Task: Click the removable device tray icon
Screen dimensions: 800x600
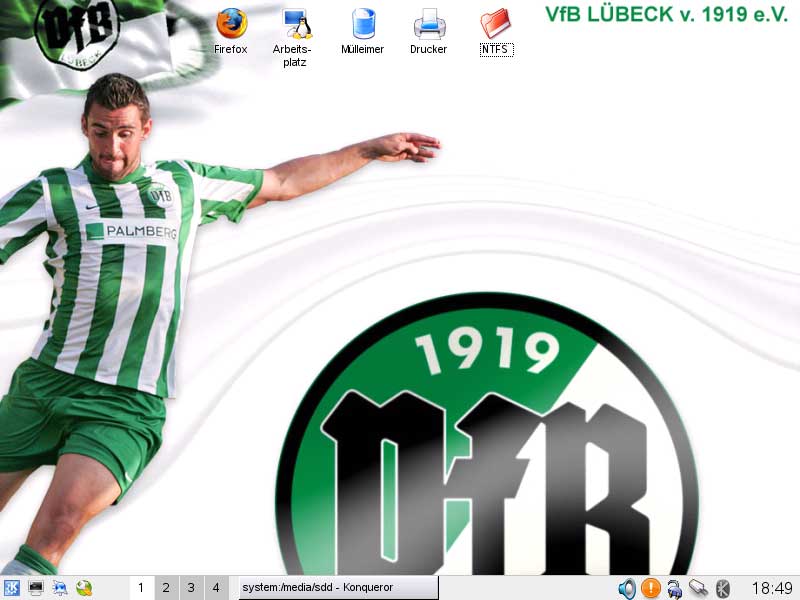Action: click(698, 588)
